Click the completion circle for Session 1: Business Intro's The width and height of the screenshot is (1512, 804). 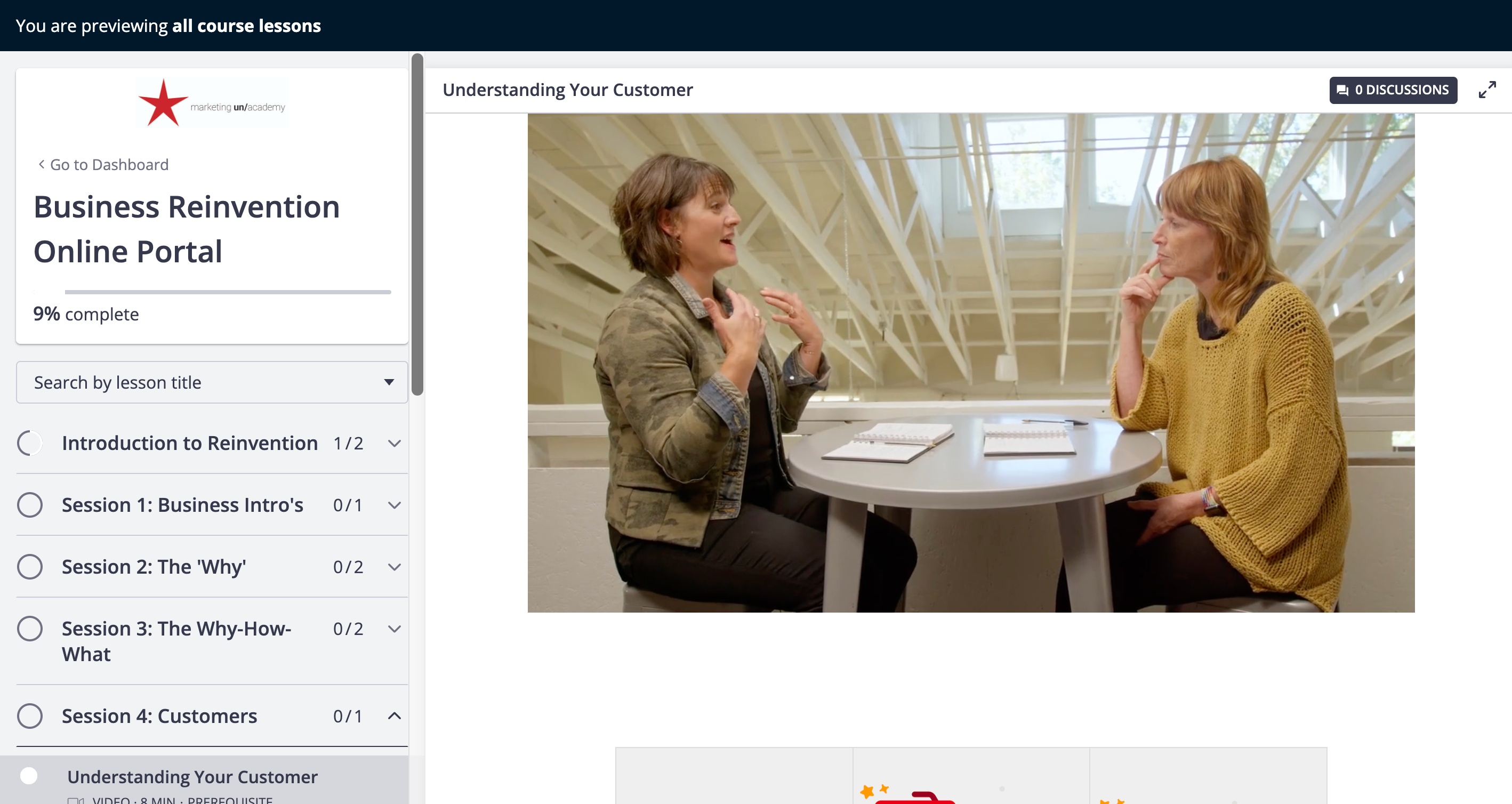(30, 505)
